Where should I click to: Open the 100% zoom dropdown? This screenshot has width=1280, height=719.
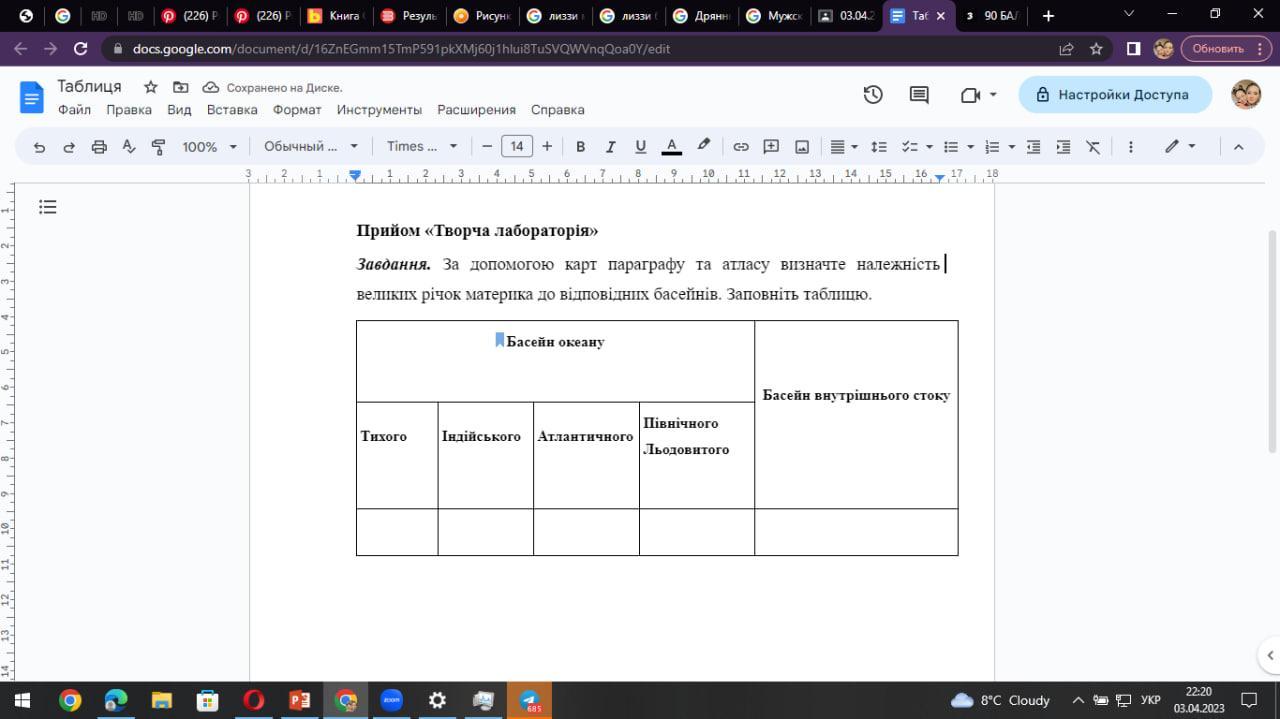pos(209,147)
